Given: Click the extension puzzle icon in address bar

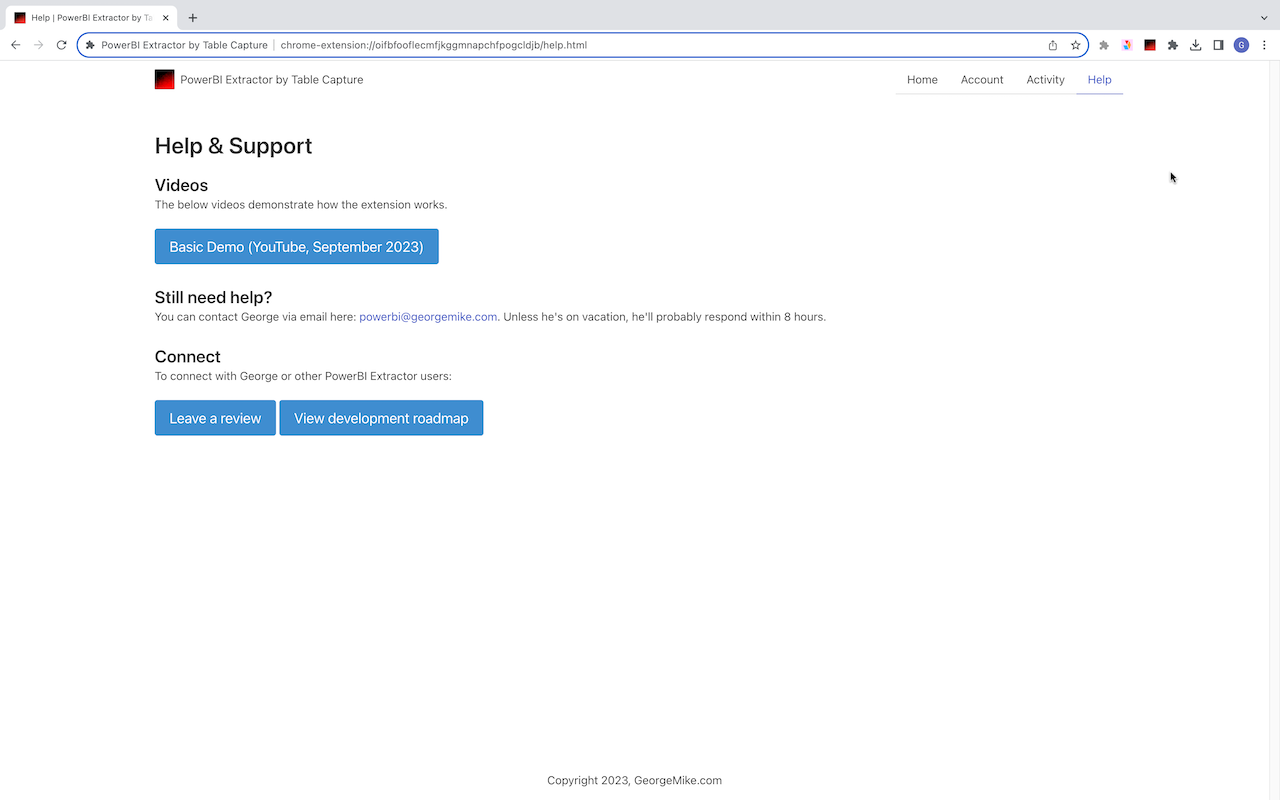Looking at the screenshot, I should tap(90, 45).
